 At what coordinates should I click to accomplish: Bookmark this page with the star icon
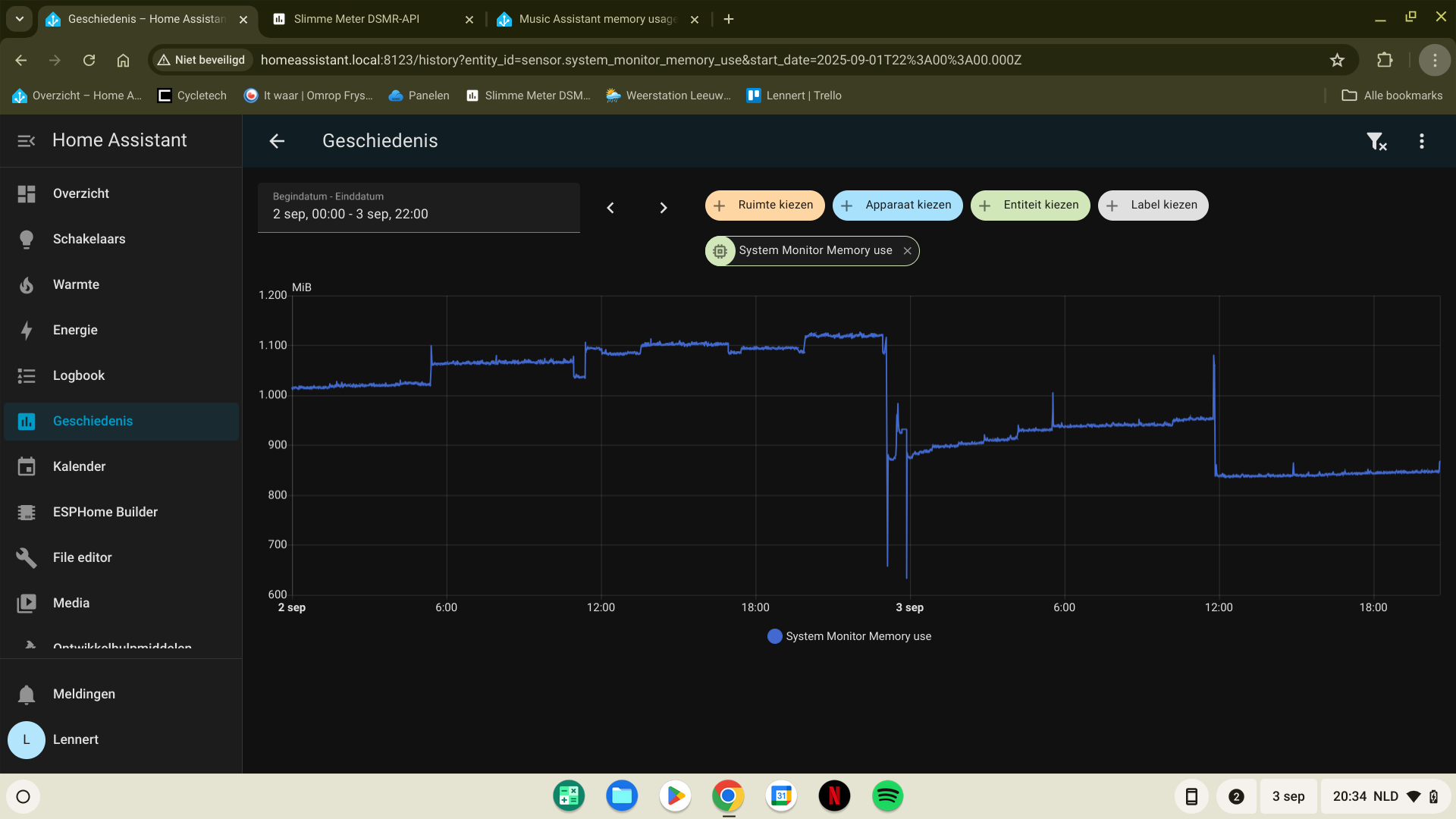tap(1337, 60)
